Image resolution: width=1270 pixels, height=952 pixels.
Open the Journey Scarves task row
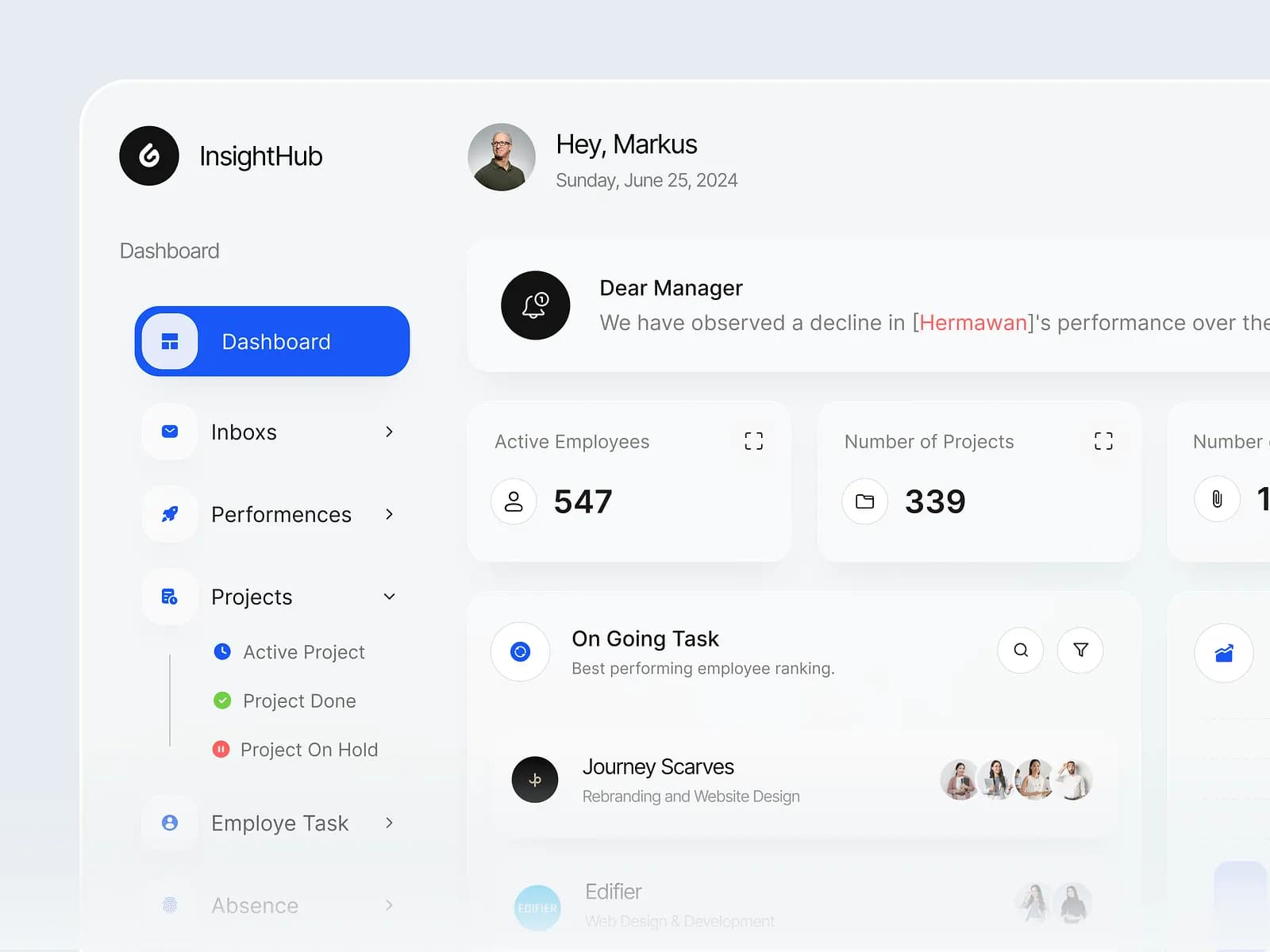point(802,781)
